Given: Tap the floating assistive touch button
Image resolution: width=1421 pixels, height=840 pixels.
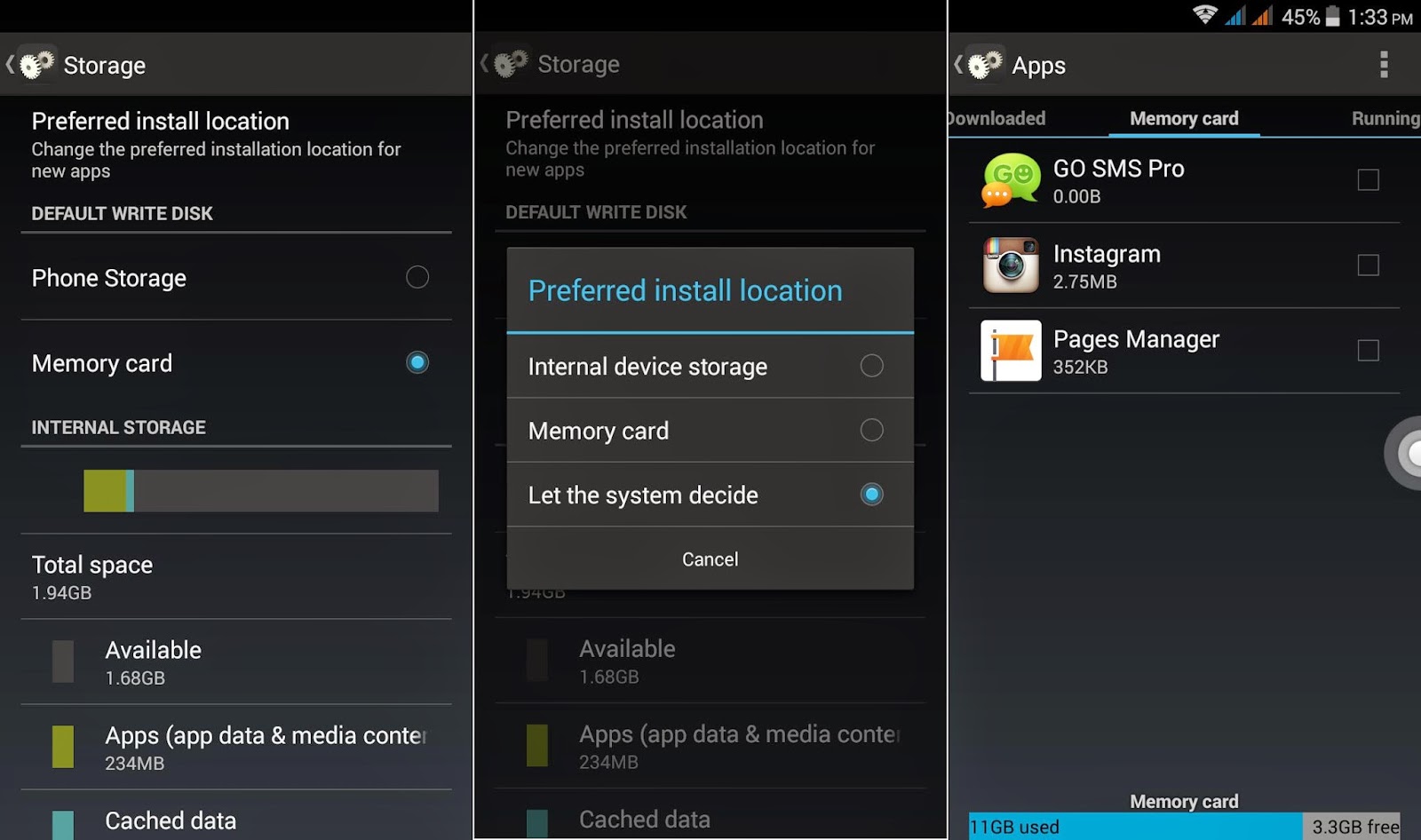Looking at the screenshot, I should (1404, 453).
